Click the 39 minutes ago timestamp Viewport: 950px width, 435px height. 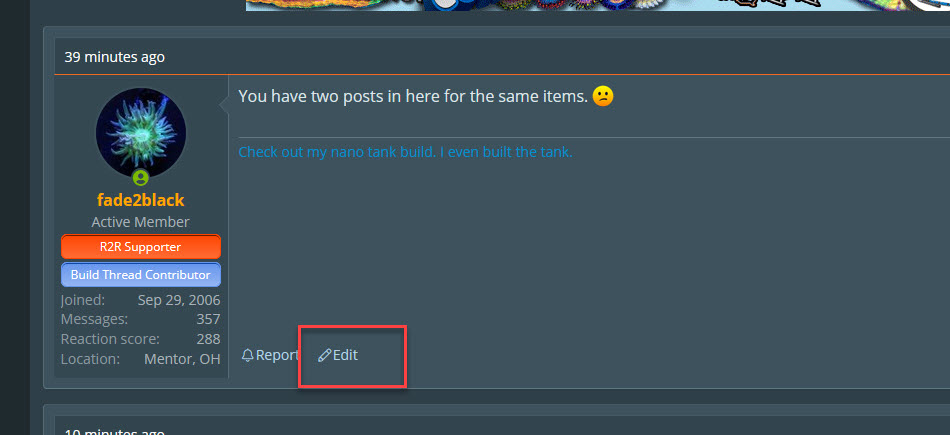(x=115, y=57)
